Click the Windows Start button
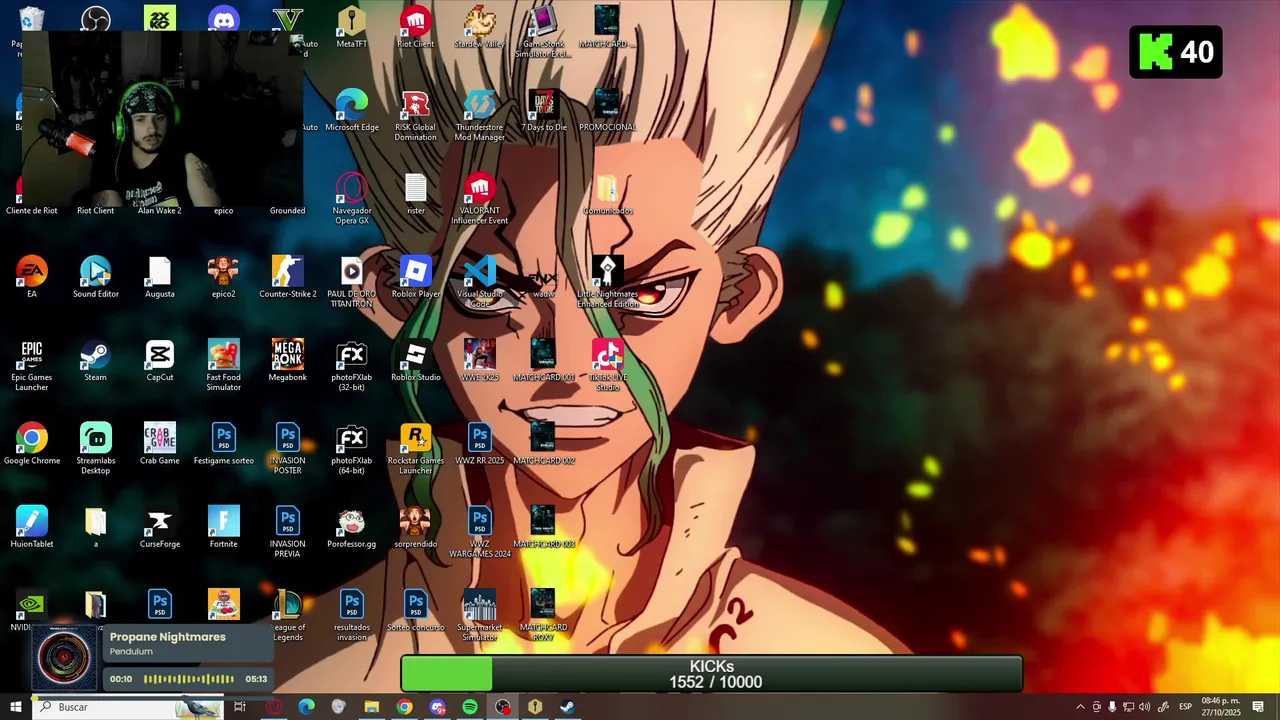This screenshot has width=1280, height=720. point(15,707)
